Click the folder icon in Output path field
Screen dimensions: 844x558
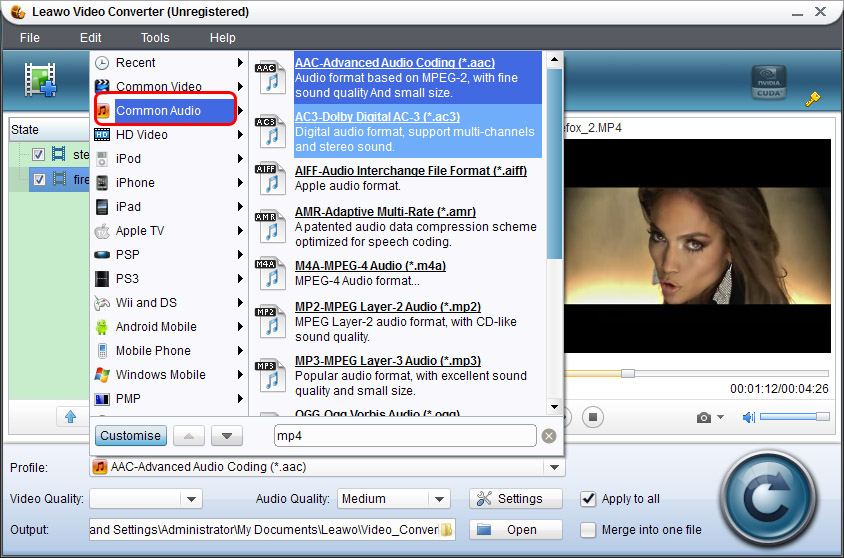point(446,529)
